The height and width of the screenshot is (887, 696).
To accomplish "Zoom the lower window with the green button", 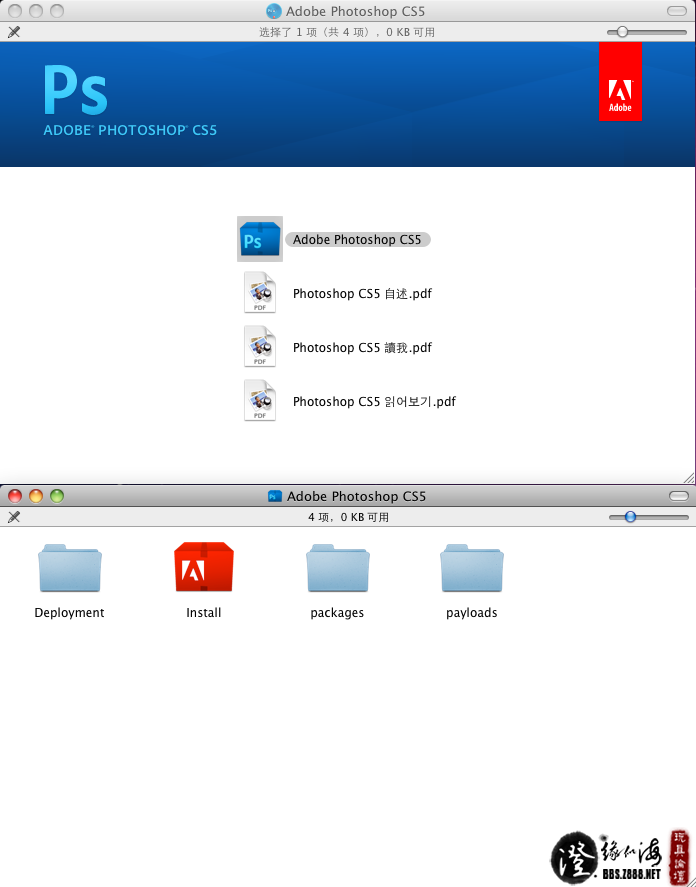I will pos(57,496).
